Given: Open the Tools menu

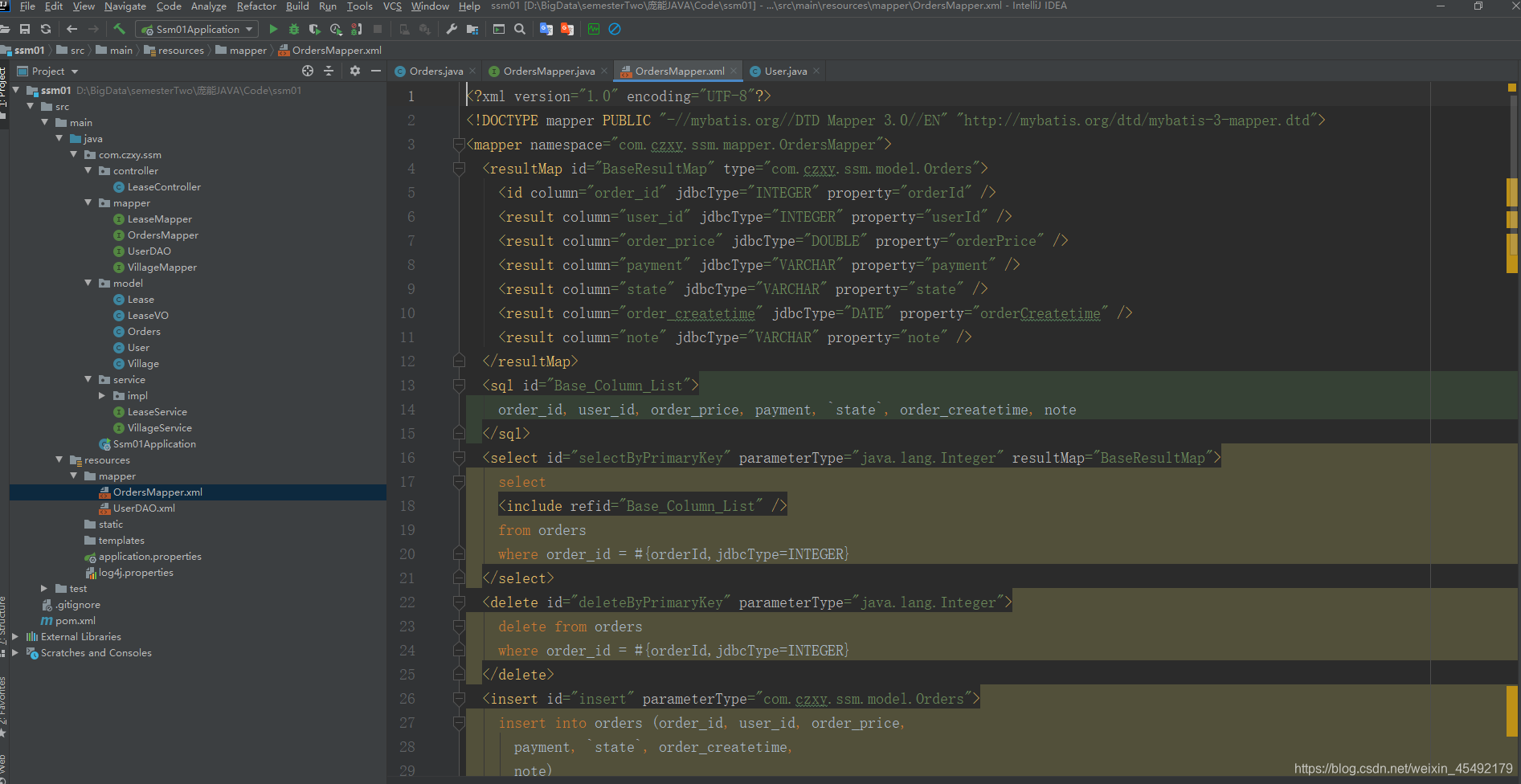Looking at the screenshot, I should pos(359,6).
